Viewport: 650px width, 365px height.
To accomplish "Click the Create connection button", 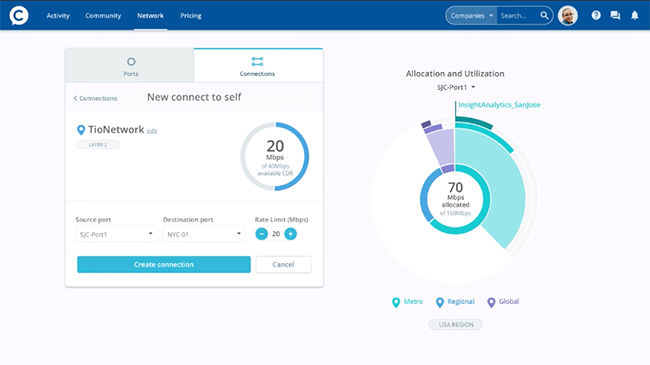I will click(164, 264).
